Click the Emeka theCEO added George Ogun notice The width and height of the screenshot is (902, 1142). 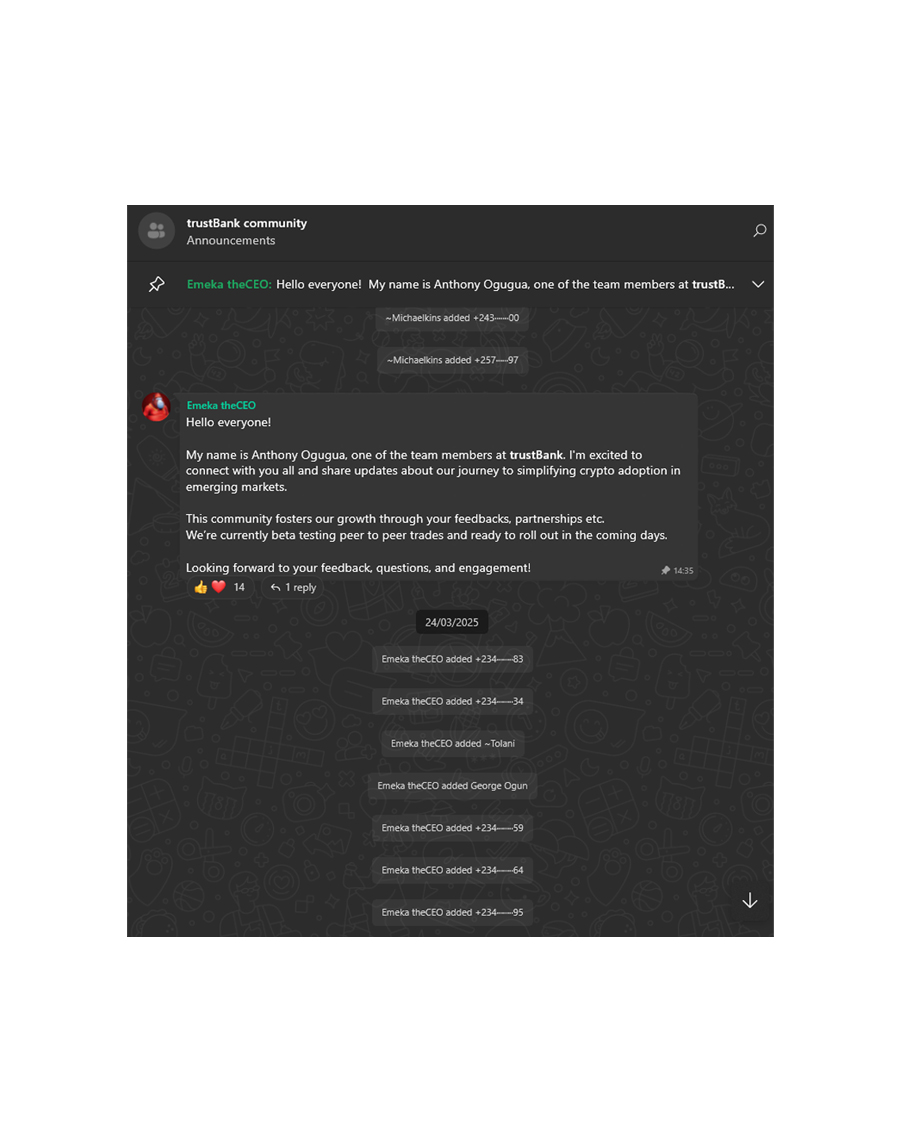pos(452,786)
